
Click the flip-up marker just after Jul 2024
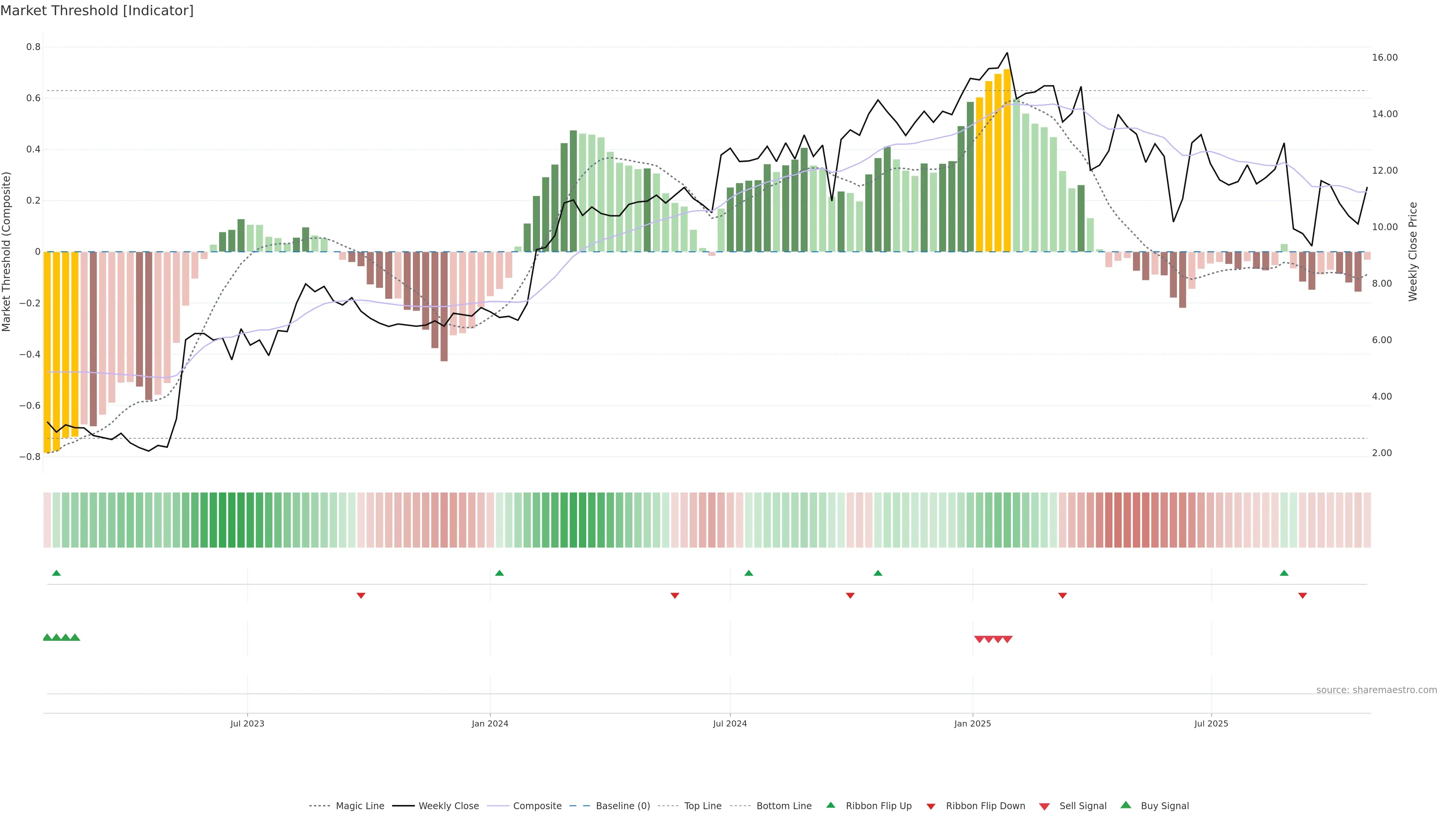[x=748, y=573]
